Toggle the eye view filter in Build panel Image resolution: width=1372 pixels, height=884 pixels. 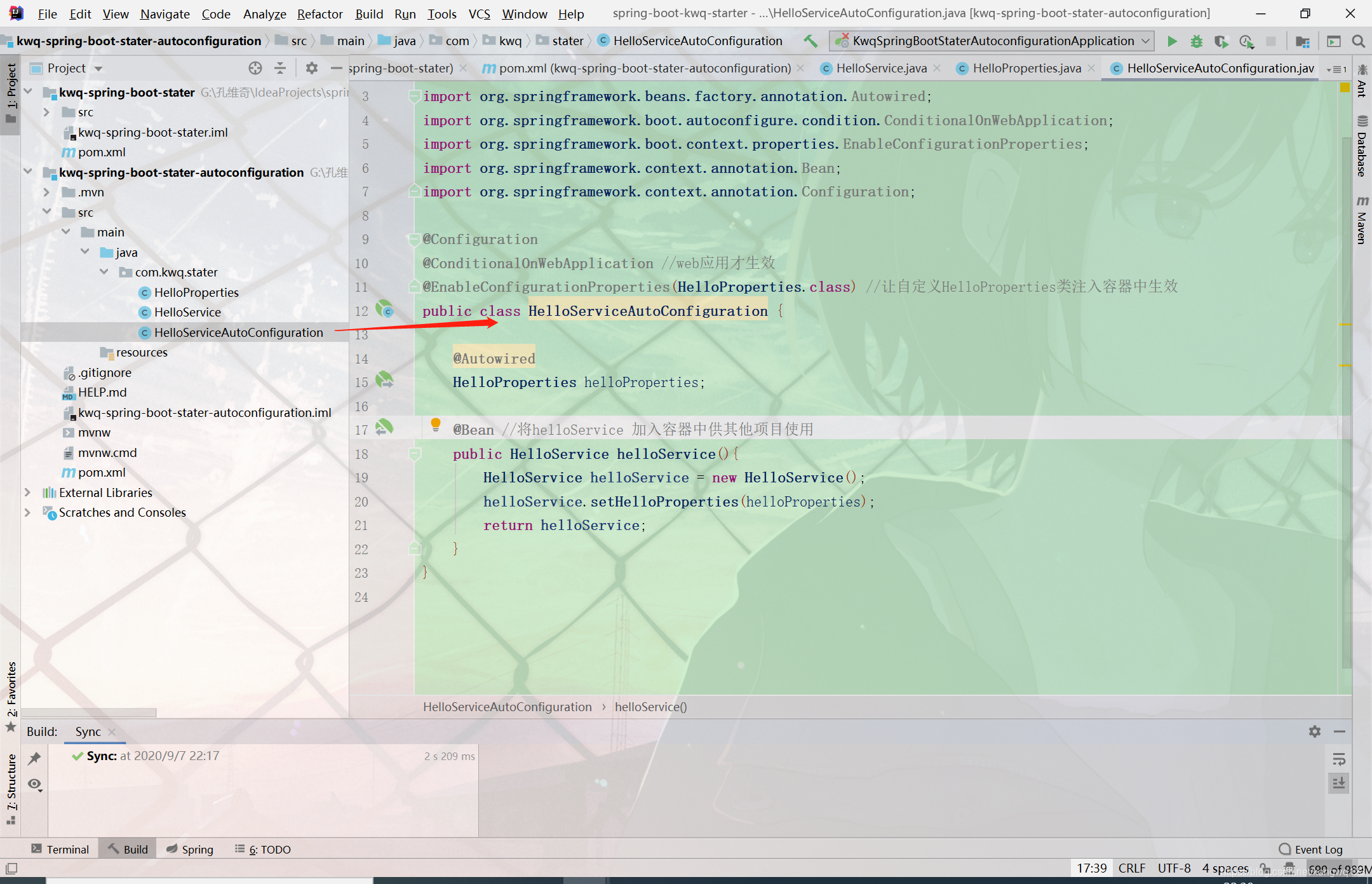coord(35,784)
